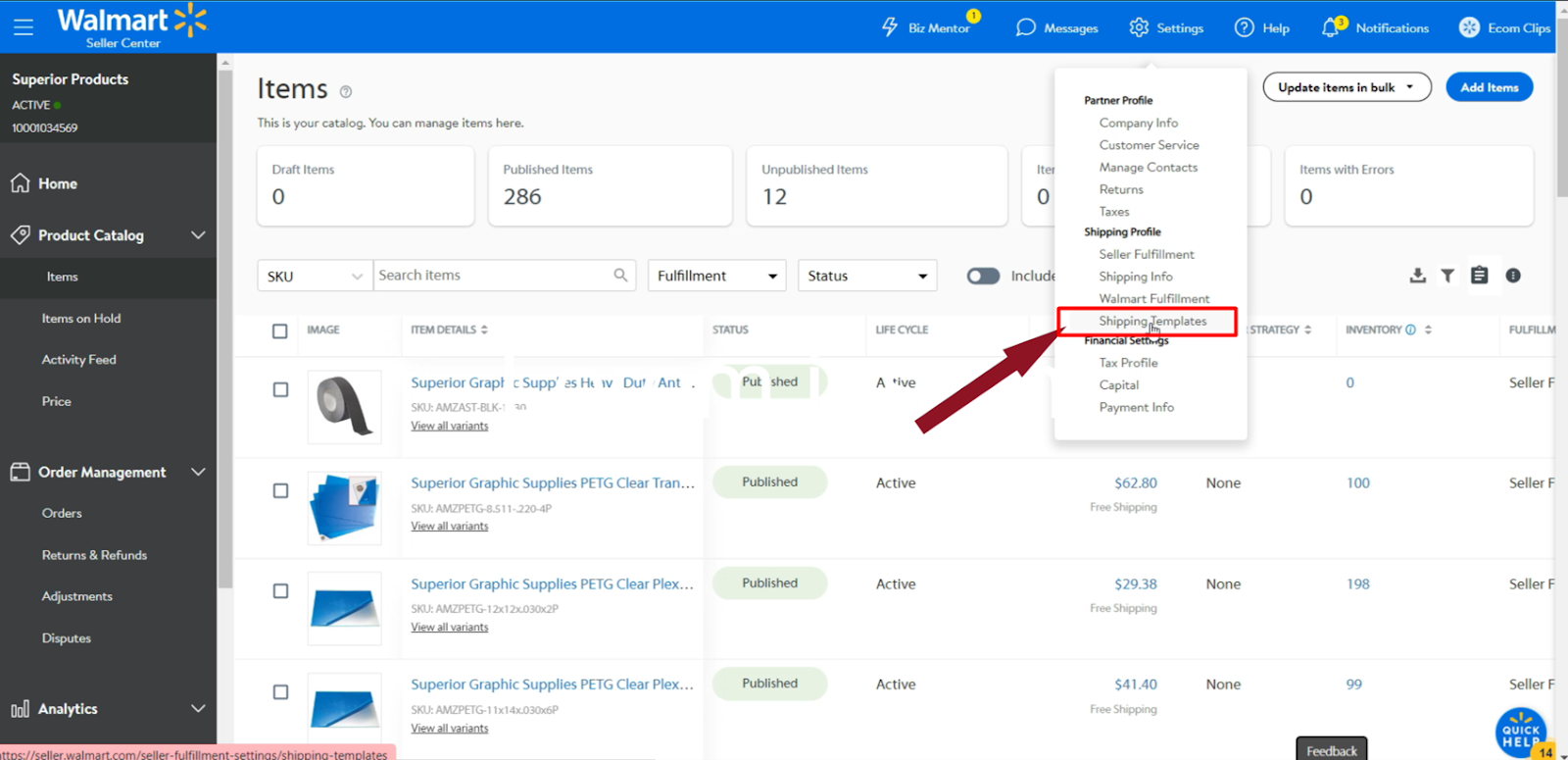Open the Quick Help bubble
This screenshot has height=760, width=1568.
click(x=1521, y=732)
